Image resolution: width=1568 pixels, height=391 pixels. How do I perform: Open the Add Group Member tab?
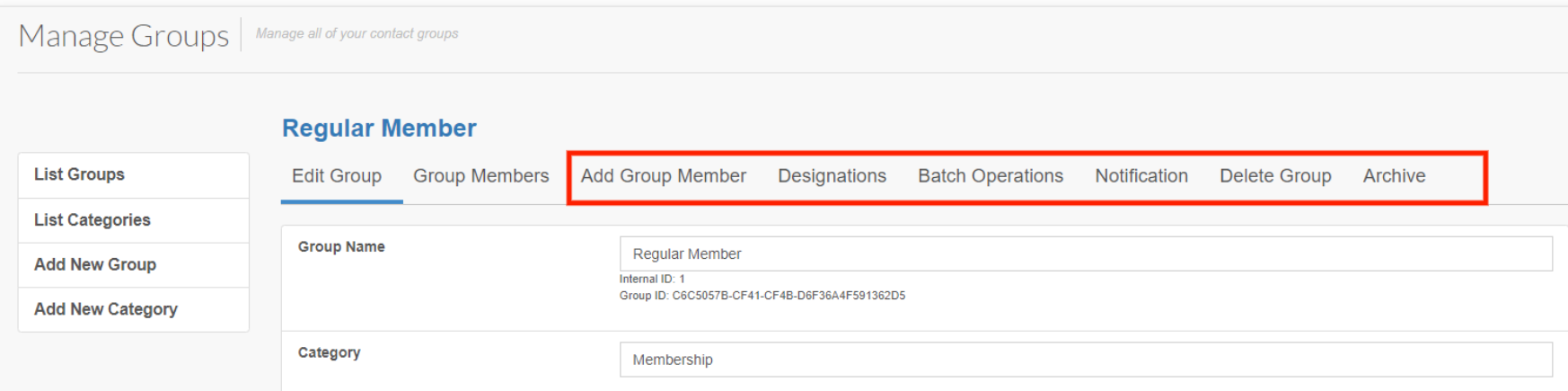coord(663,176)
